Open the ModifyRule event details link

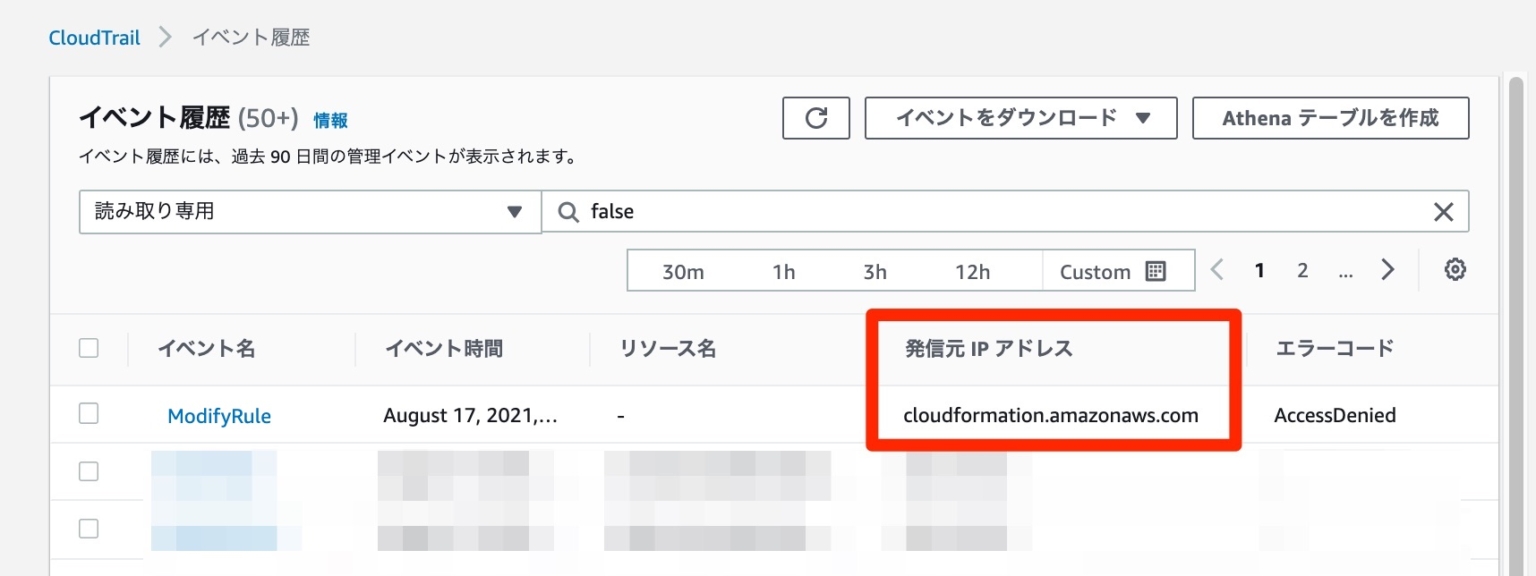(x=219, y=414)
